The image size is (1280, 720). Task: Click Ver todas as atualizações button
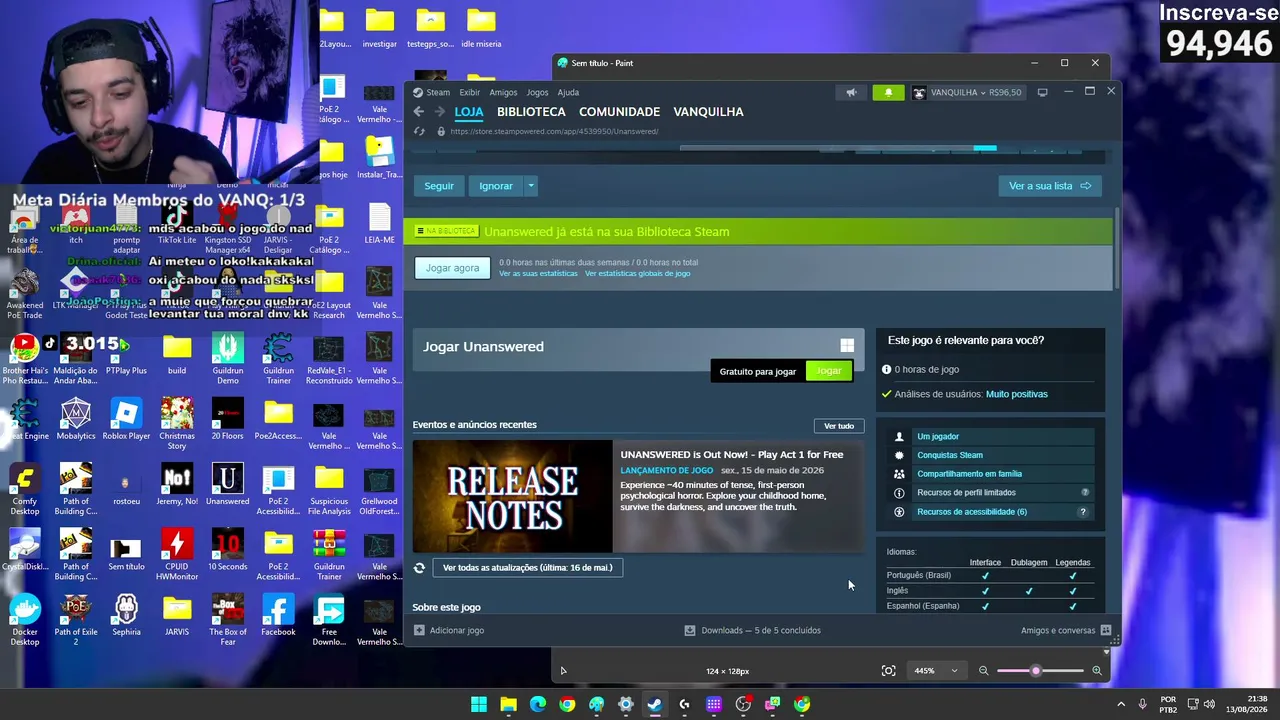point(527,568)
